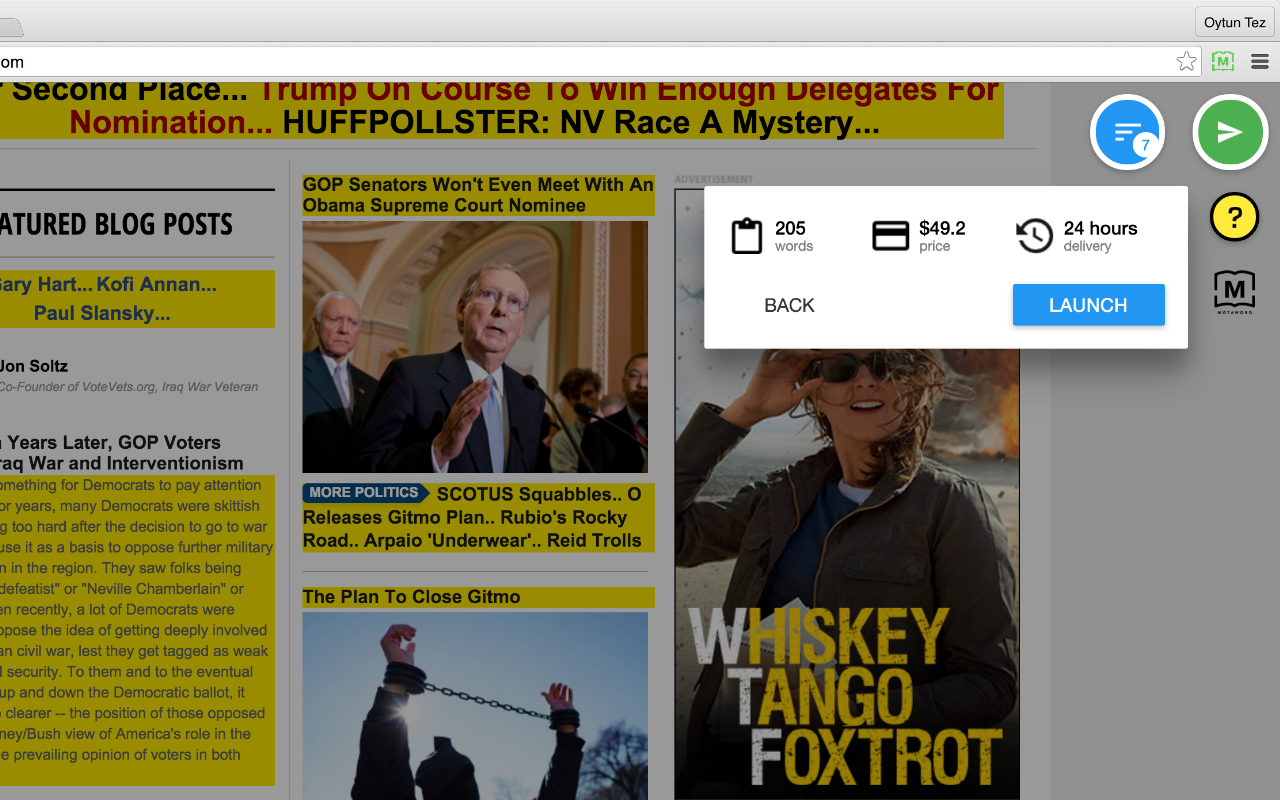This screenshot has height=800, width=1280.
Task: Open The Plan To Close Gitmo headline
Action: click(x=411, y=597)
